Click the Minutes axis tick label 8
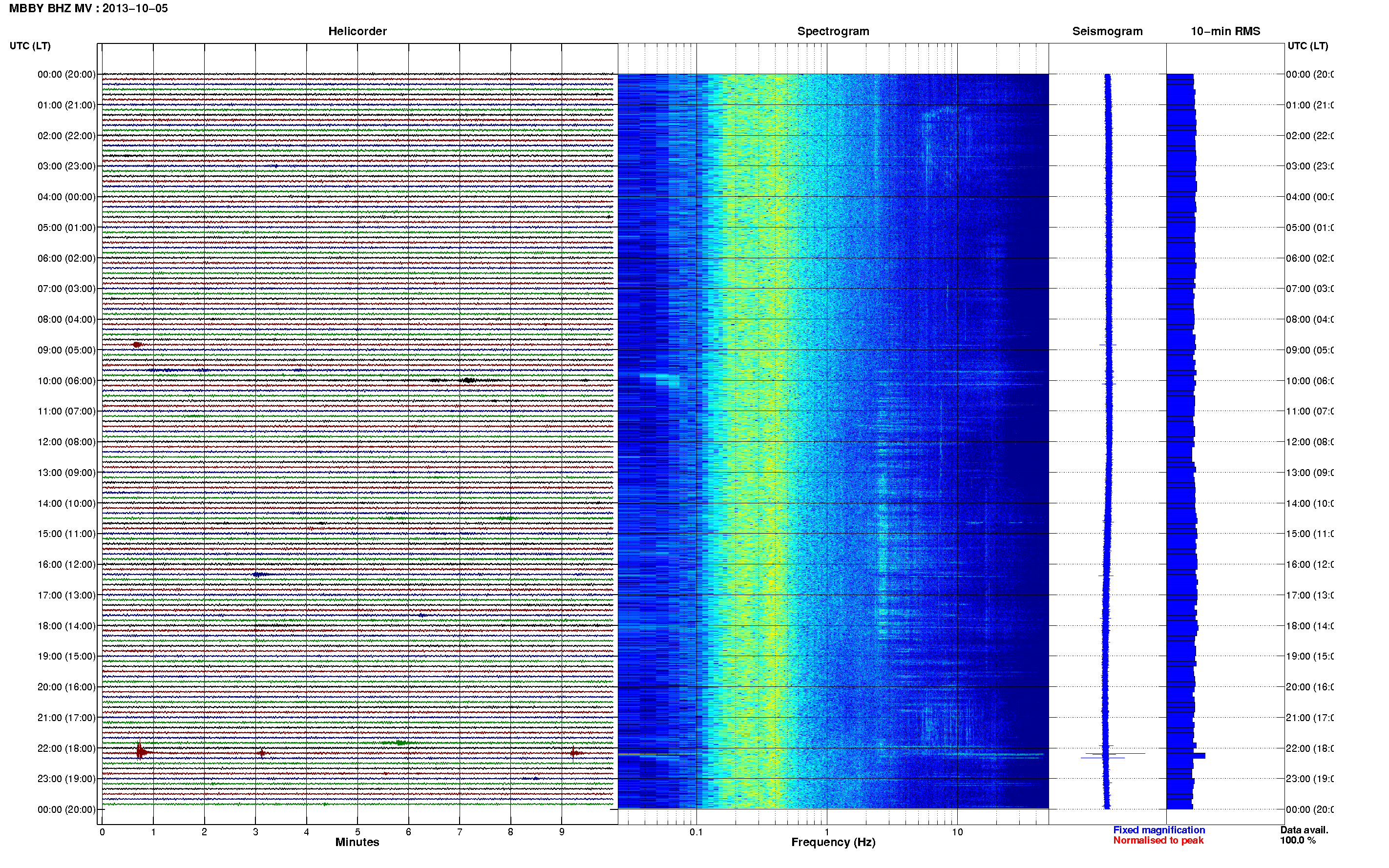The image size is (1389, 868). tap(510, 832)
